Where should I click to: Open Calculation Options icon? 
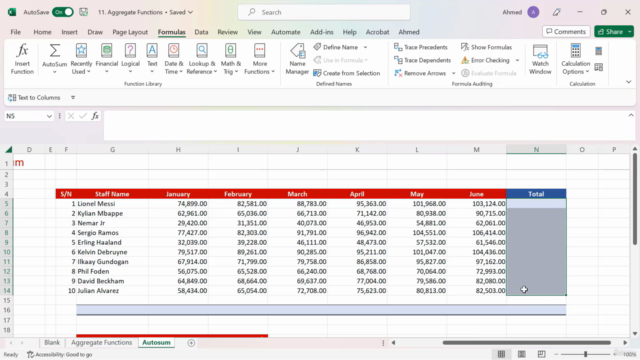pos(576,51)
